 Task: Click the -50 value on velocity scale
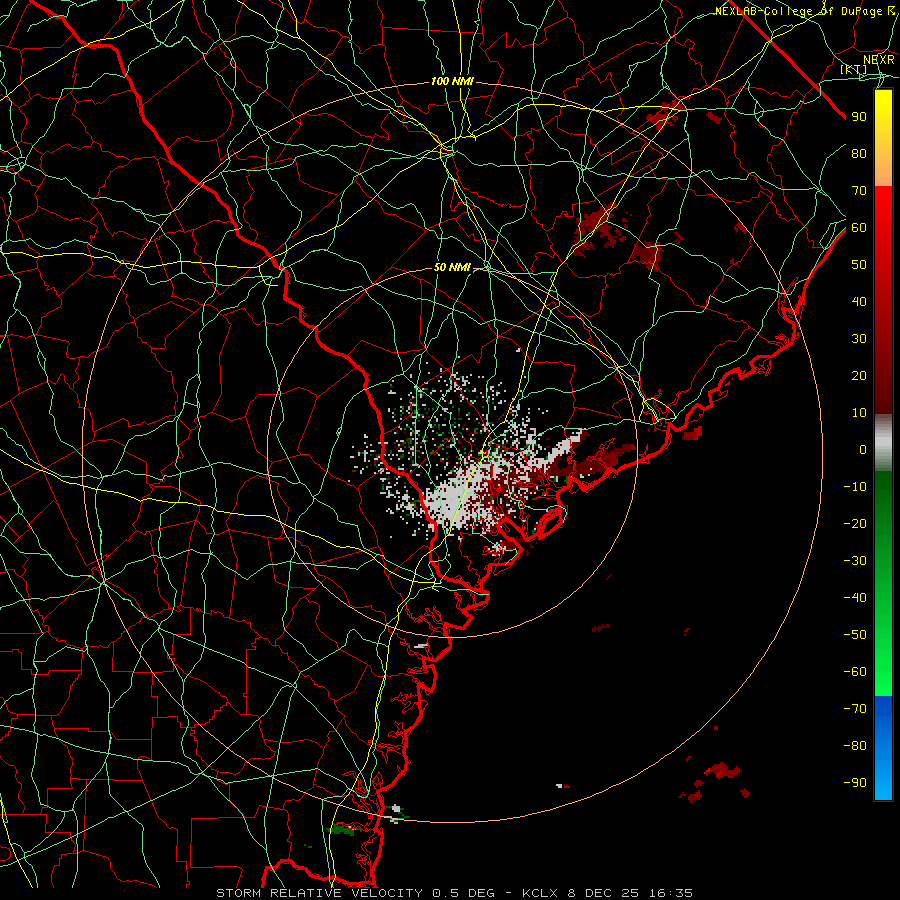coord(855,634)
